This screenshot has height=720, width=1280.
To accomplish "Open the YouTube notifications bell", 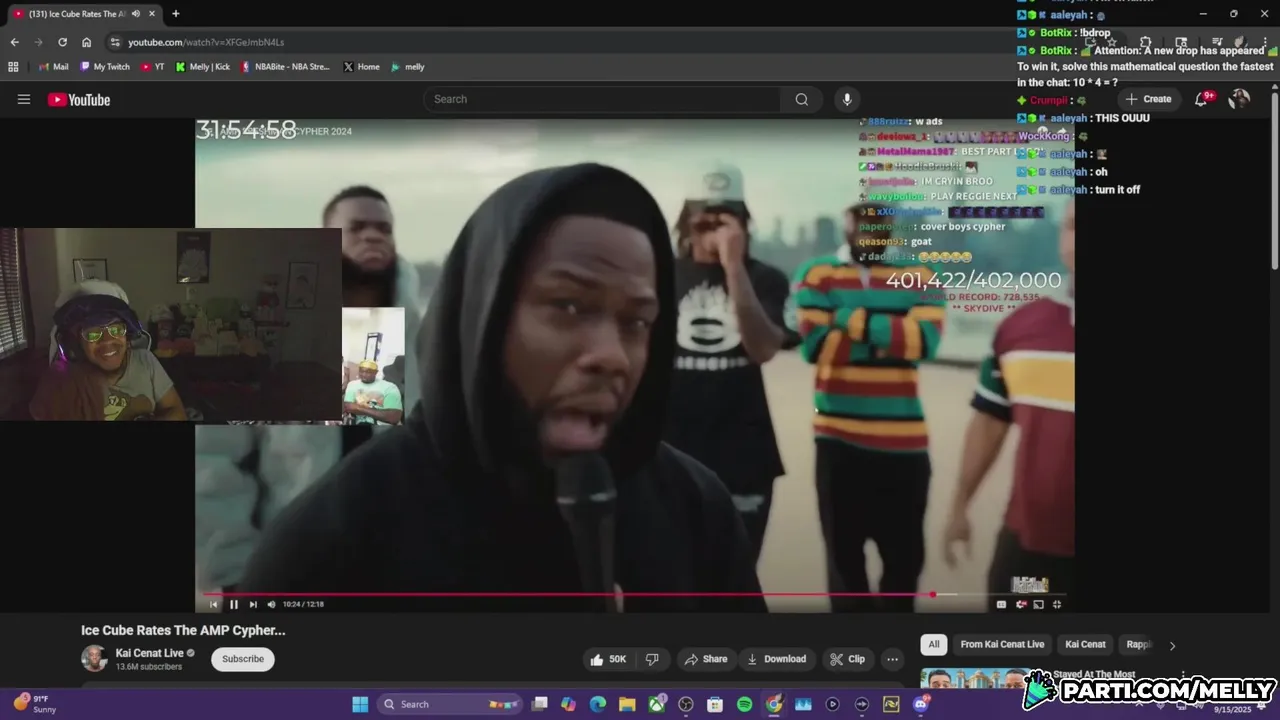I will tap(1203, 99).
